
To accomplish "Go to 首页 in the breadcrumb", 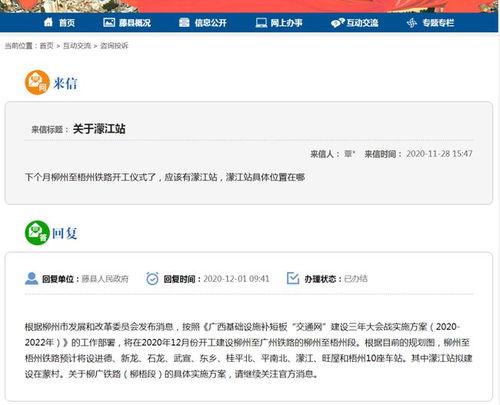I will pyautogui.click(x=46, y=46).
